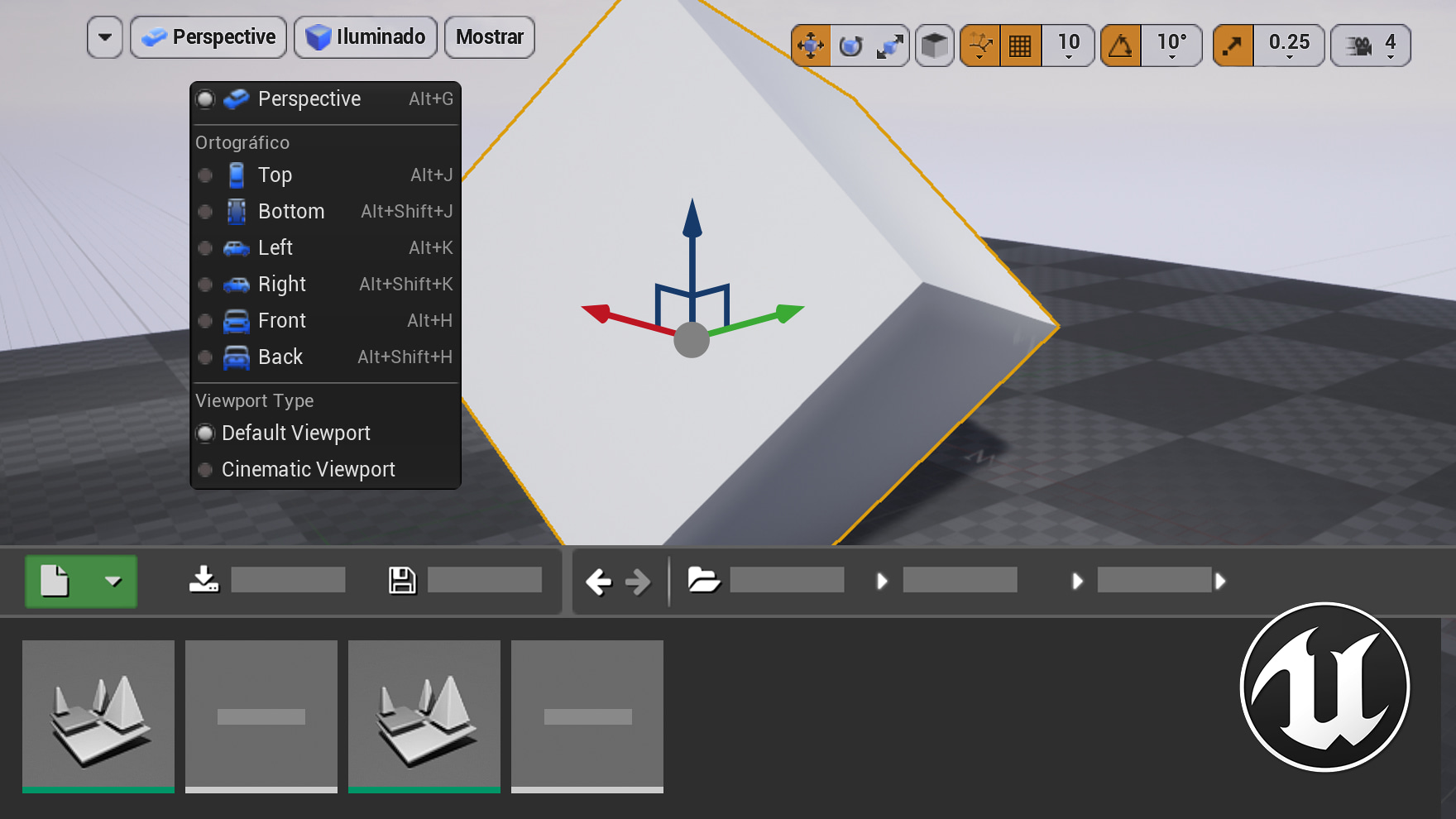Expand second breadcrumb path arrow

click(1077, 582)
